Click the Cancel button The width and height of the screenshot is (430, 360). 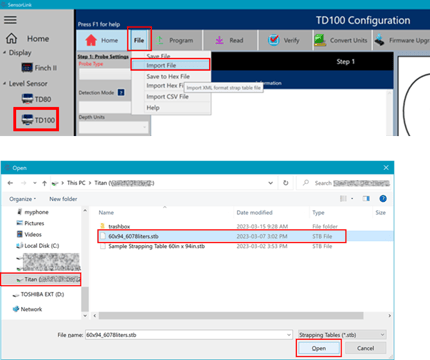coord(366,348)
